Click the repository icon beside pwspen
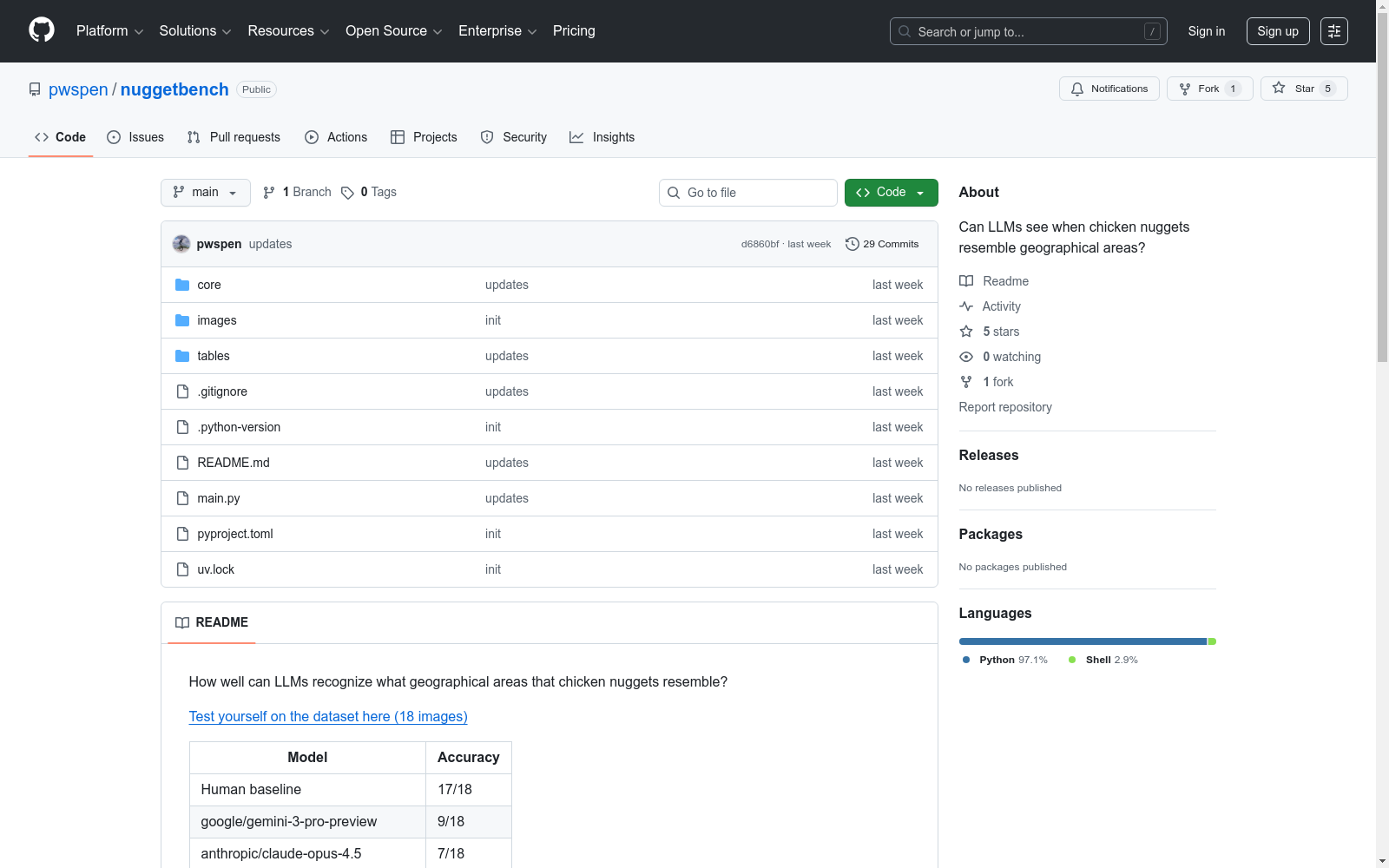The height and width of the screenshot is (868, 1389). click(x=35, y=89)
